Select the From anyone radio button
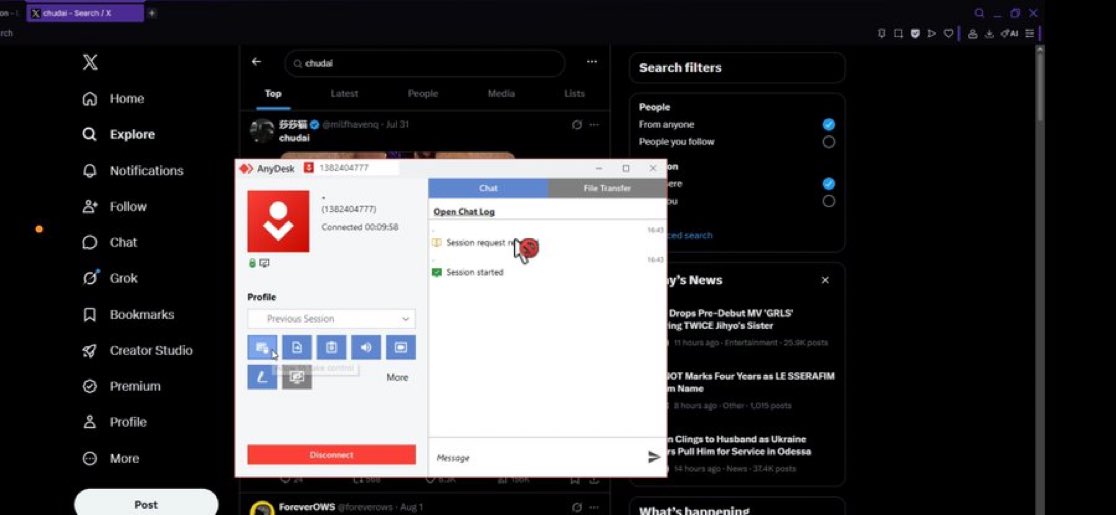Screen dimensions: 1116x515 (828, 124)
